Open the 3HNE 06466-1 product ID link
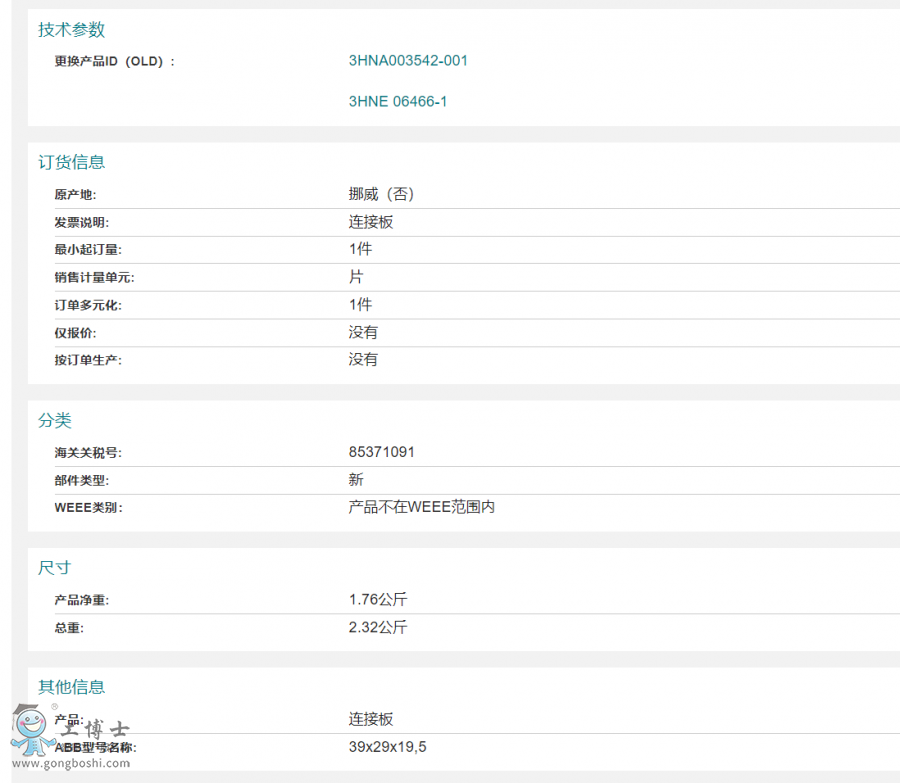This screenshot has height=783, width=900. click(398, 102)
